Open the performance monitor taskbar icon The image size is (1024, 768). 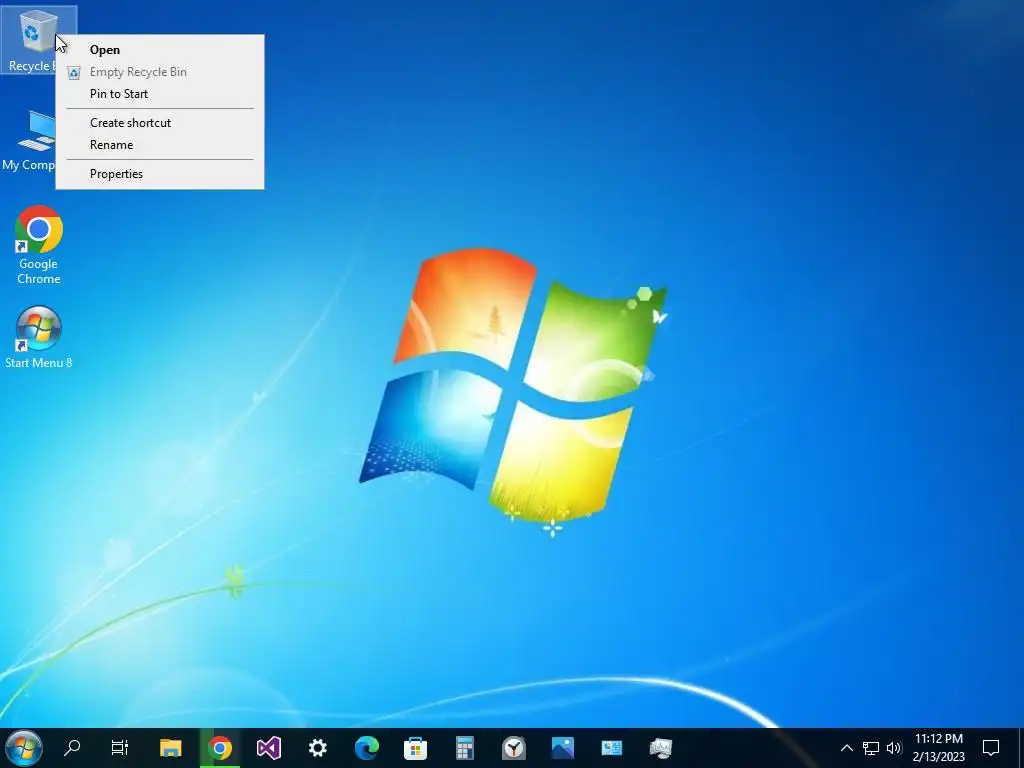(x=660, y=748)
